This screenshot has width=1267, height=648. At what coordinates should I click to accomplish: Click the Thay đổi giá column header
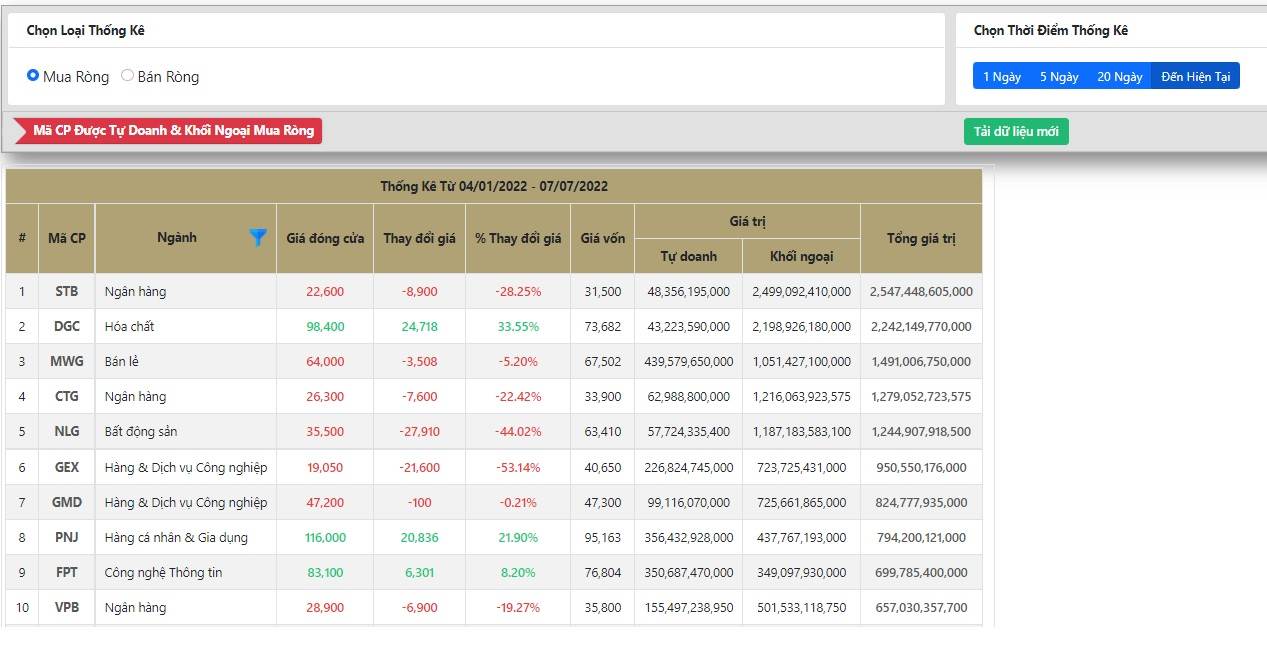[419, 238]
